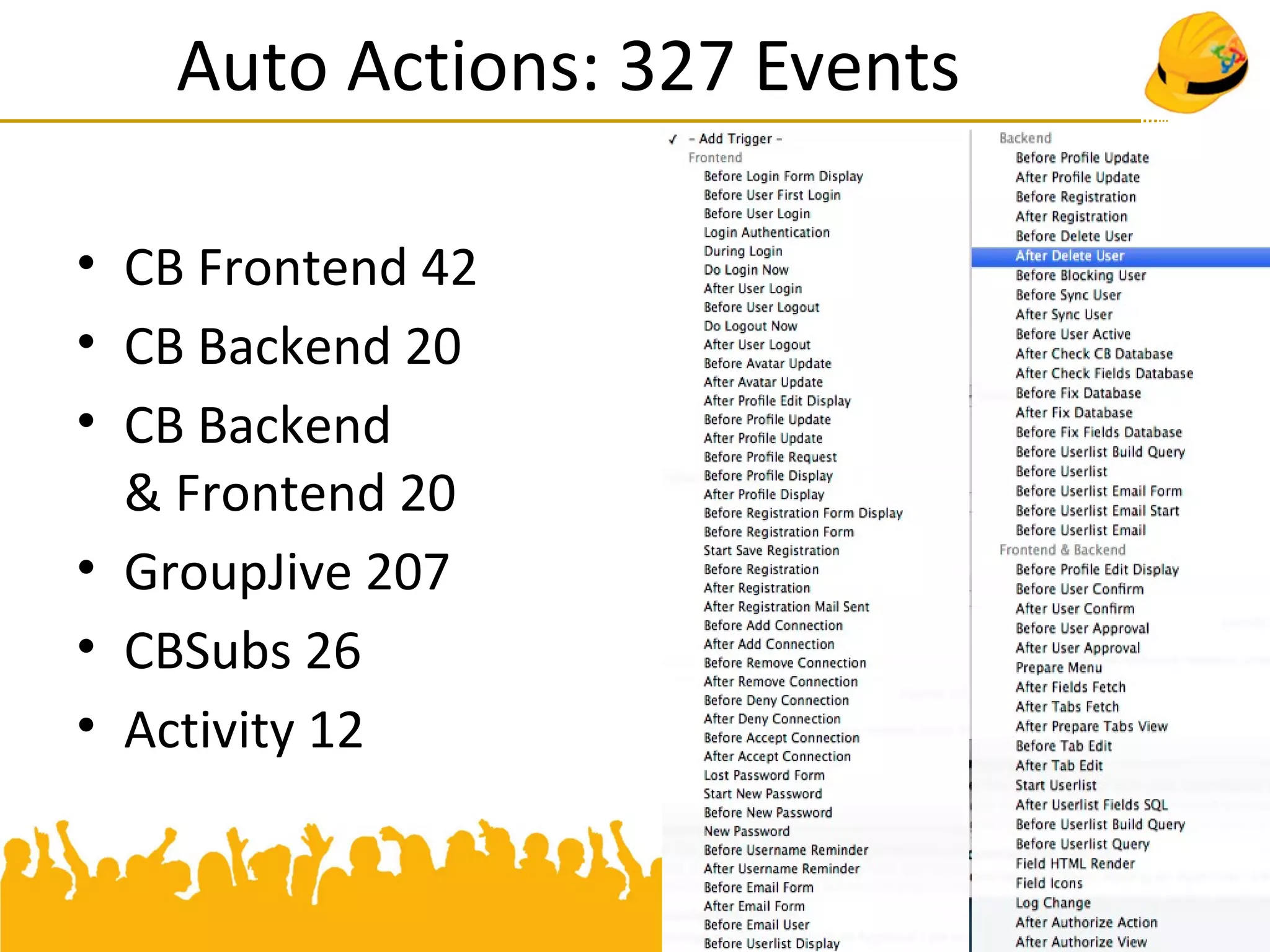Pick 'Before Sync User' option
The image size is (1270, 952).
coord(1068,295)
